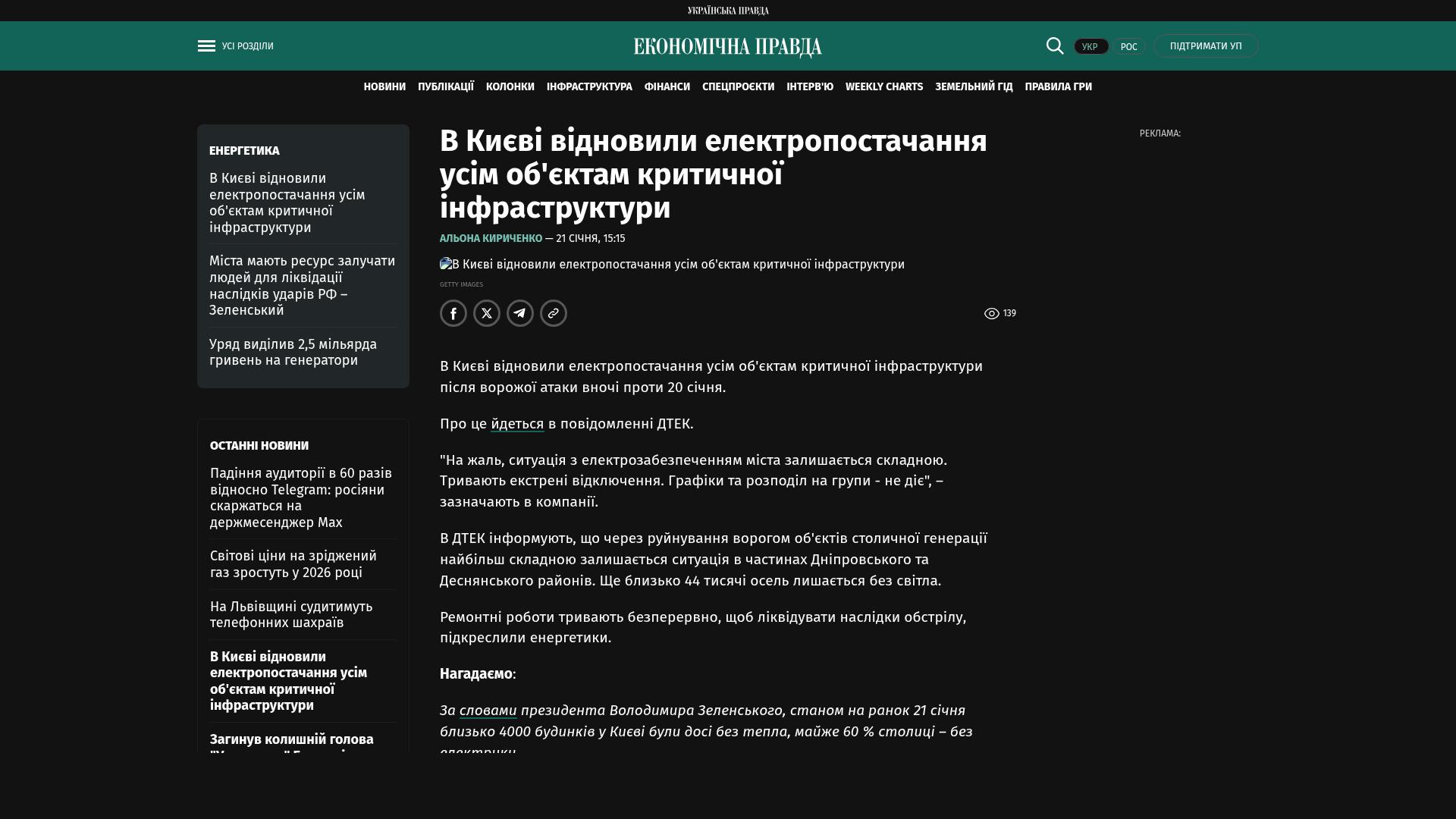Viewport: 1456px width, 819px height.
Task: Click the search magnifier icon
Action: [1055, 45]
